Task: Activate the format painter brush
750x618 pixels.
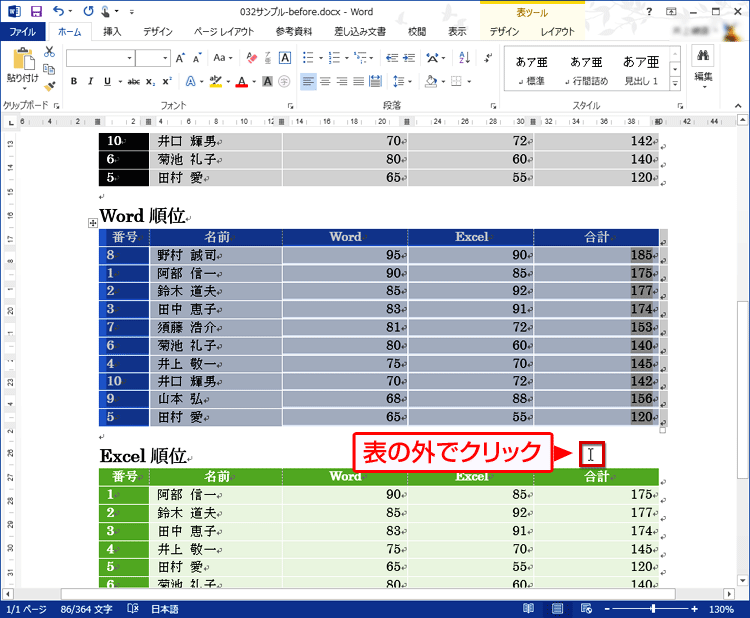Action: pyautogui.click(x=49, y=87)
